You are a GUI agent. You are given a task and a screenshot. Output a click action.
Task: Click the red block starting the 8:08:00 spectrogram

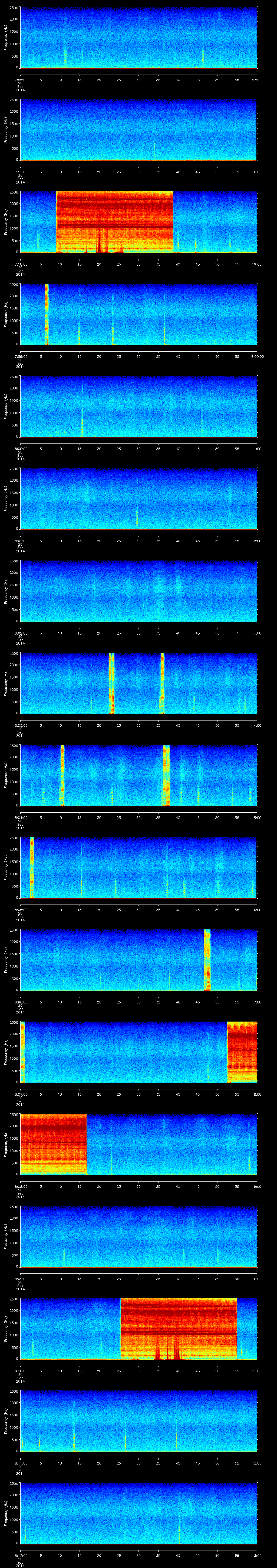[53, 1144]
